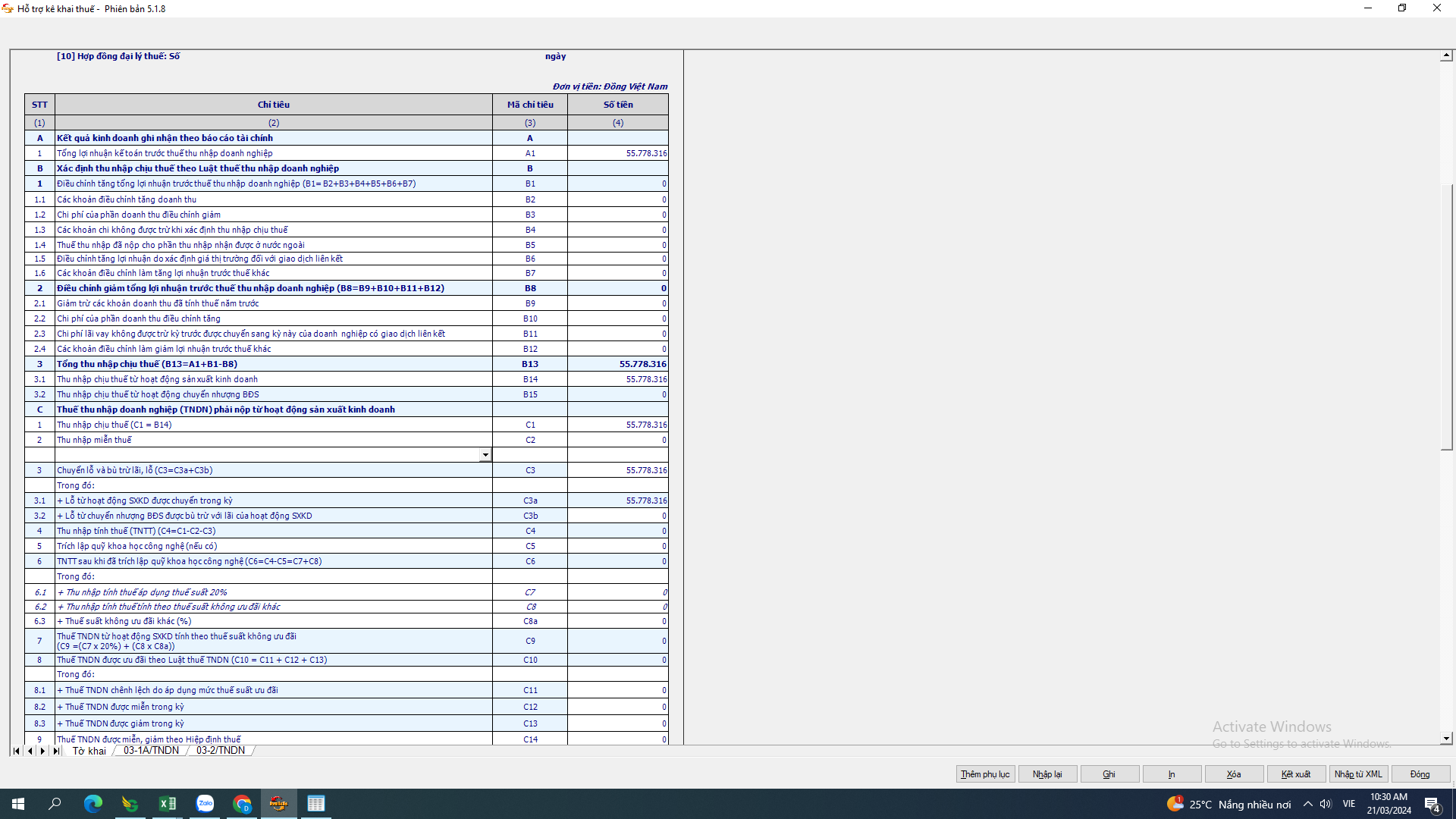Jump to the last sheet tab arrow
The width and height of the screenshot is (1456, 819).
click(56, 751)
